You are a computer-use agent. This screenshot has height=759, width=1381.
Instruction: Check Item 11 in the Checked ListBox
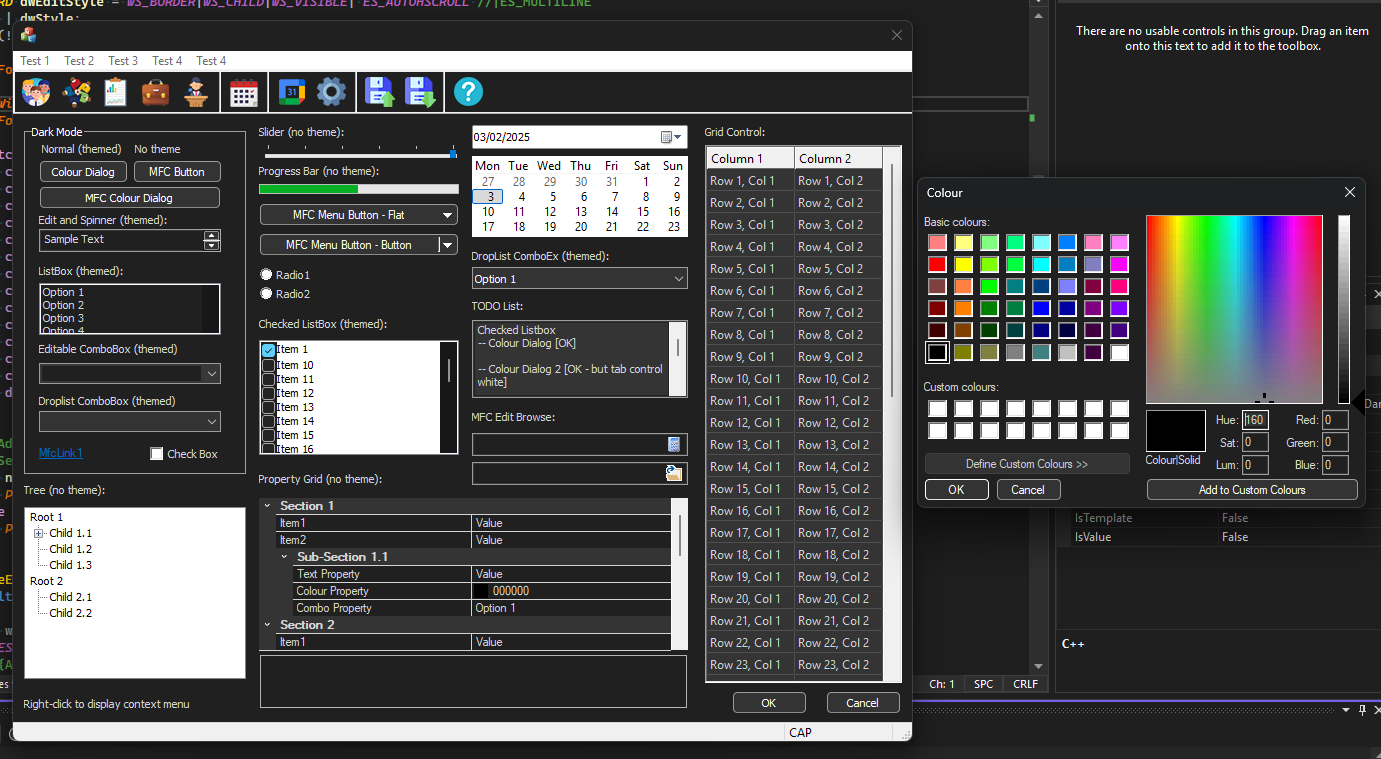click(268, 379)
